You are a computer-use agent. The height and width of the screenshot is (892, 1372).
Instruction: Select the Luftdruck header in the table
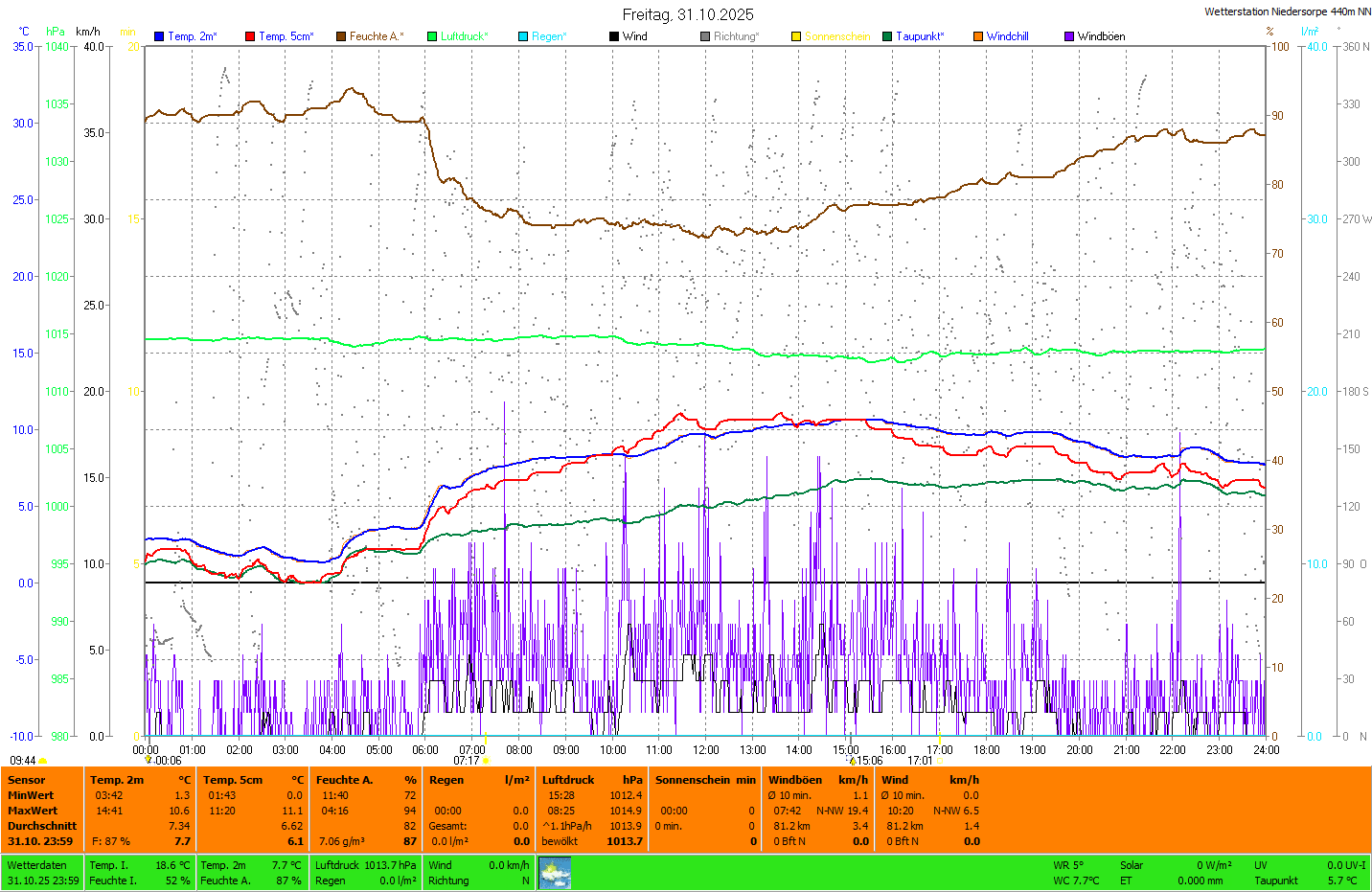point(568,780)
